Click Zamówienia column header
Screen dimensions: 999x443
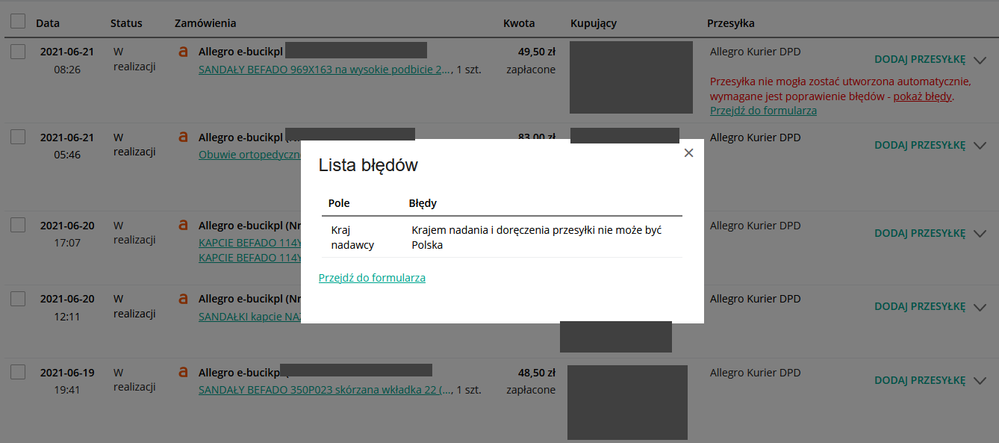click(205, 24)
